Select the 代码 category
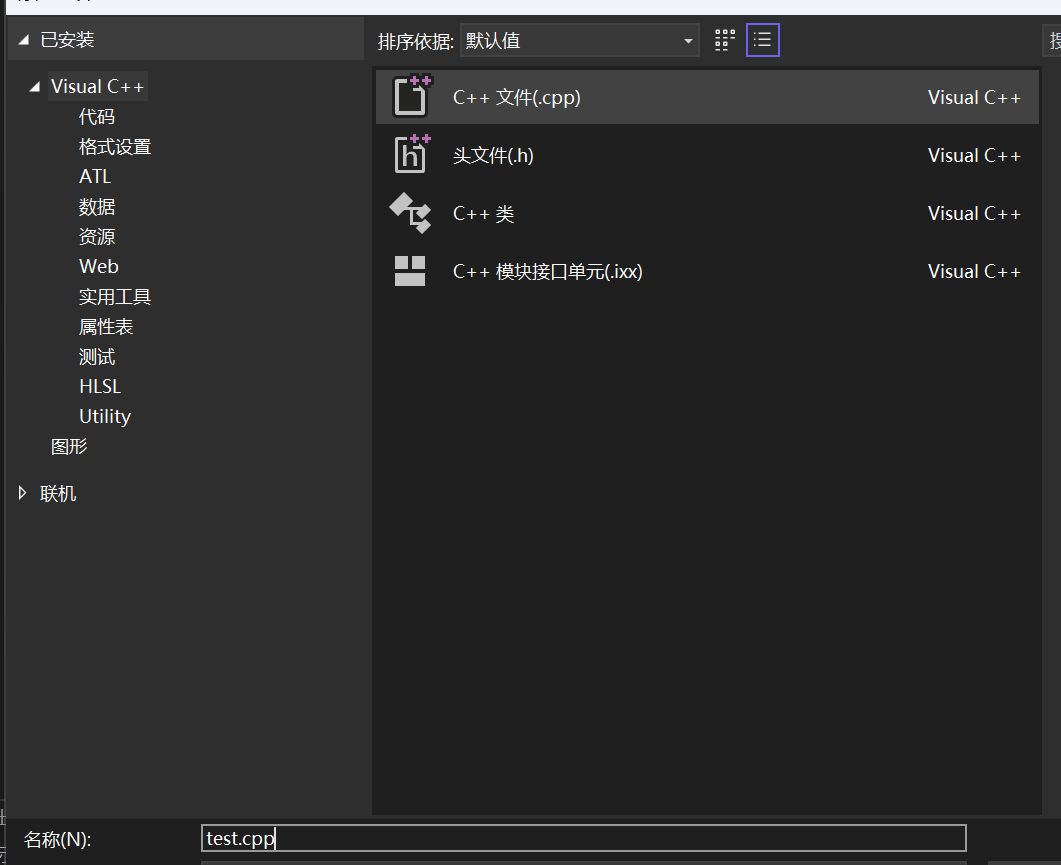 pyautogui.click(x=97, y=116)
